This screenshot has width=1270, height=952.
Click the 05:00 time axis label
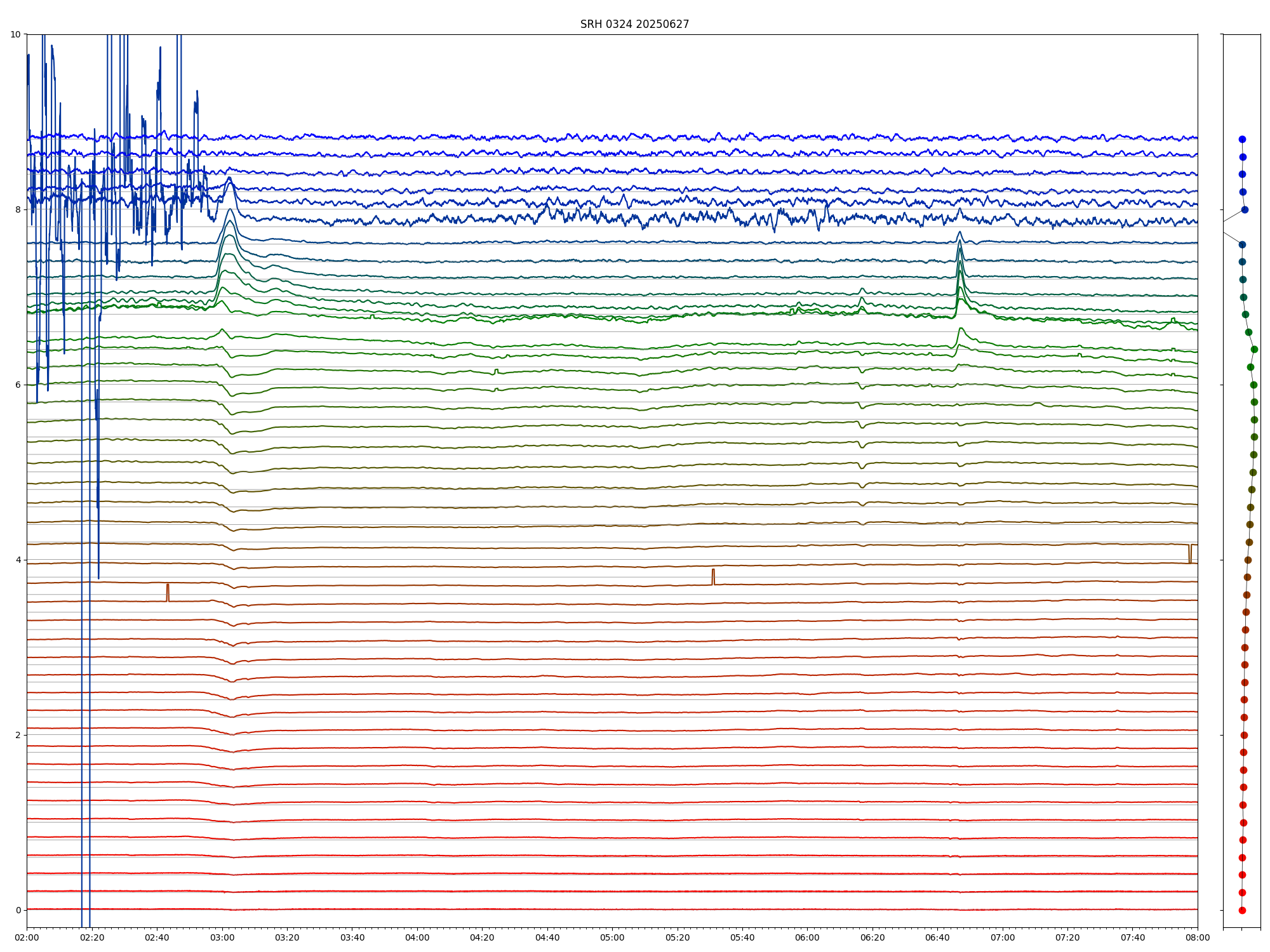(x=612, y=937)
